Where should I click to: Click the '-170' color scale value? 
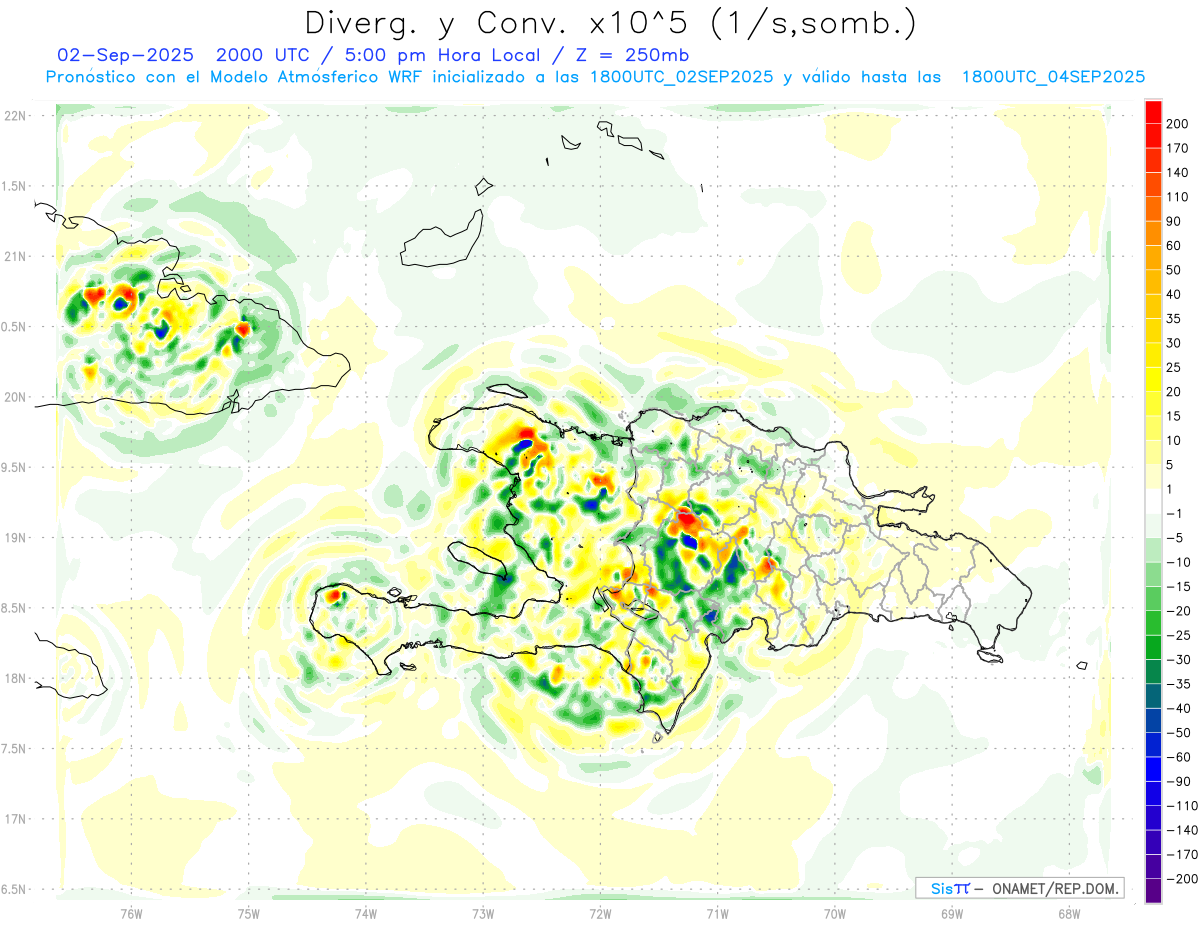(x=1181, y=854)
